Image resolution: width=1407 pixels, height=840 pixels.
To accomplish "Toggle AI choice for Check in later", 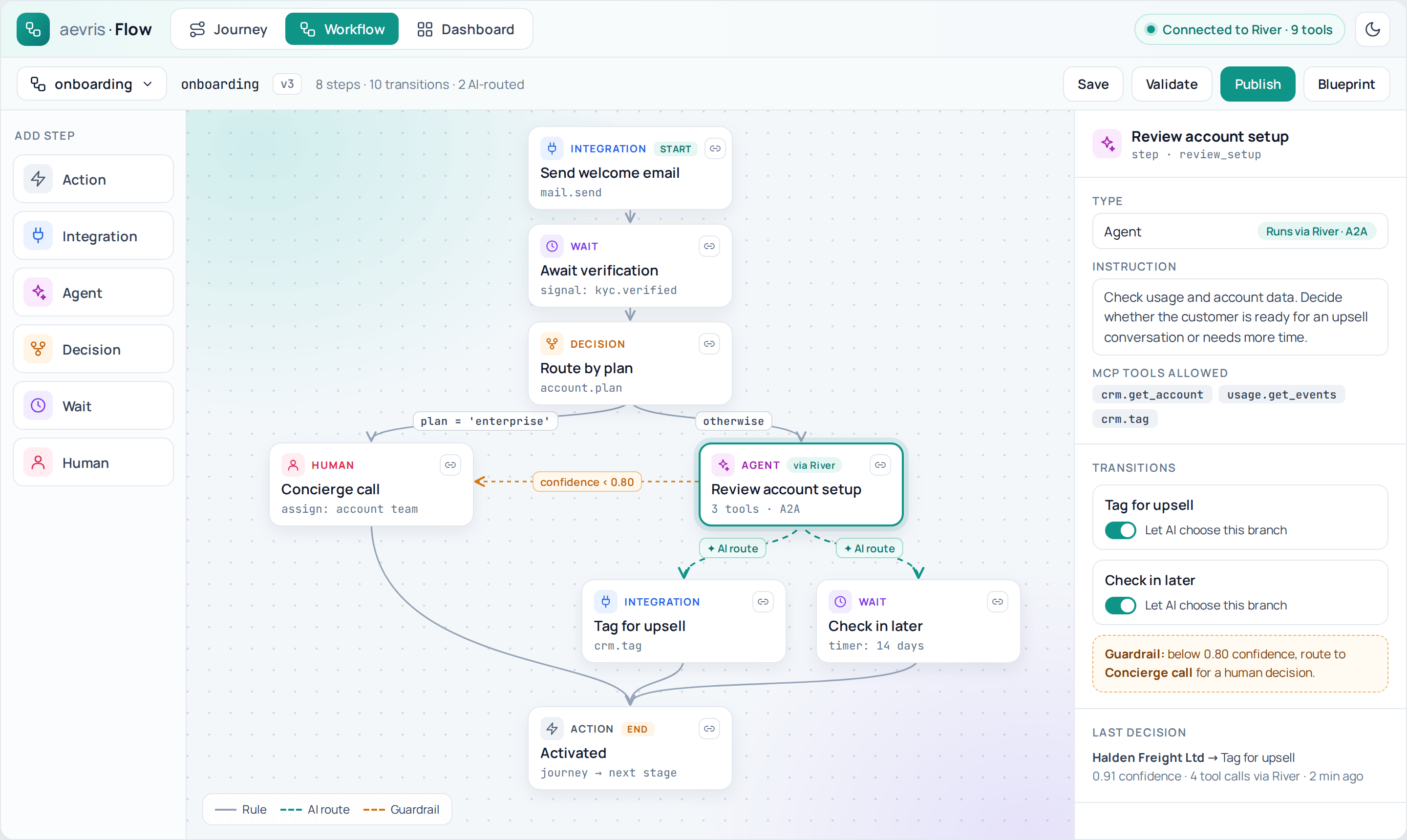I will pyautogui.click(x=1120, y=606).
